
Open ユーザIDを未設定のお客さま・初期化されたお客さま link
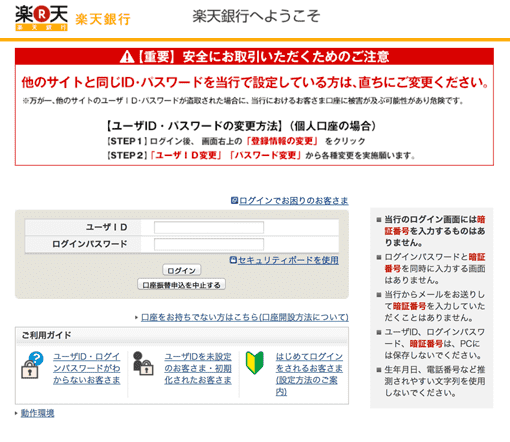tap(198, 368)
